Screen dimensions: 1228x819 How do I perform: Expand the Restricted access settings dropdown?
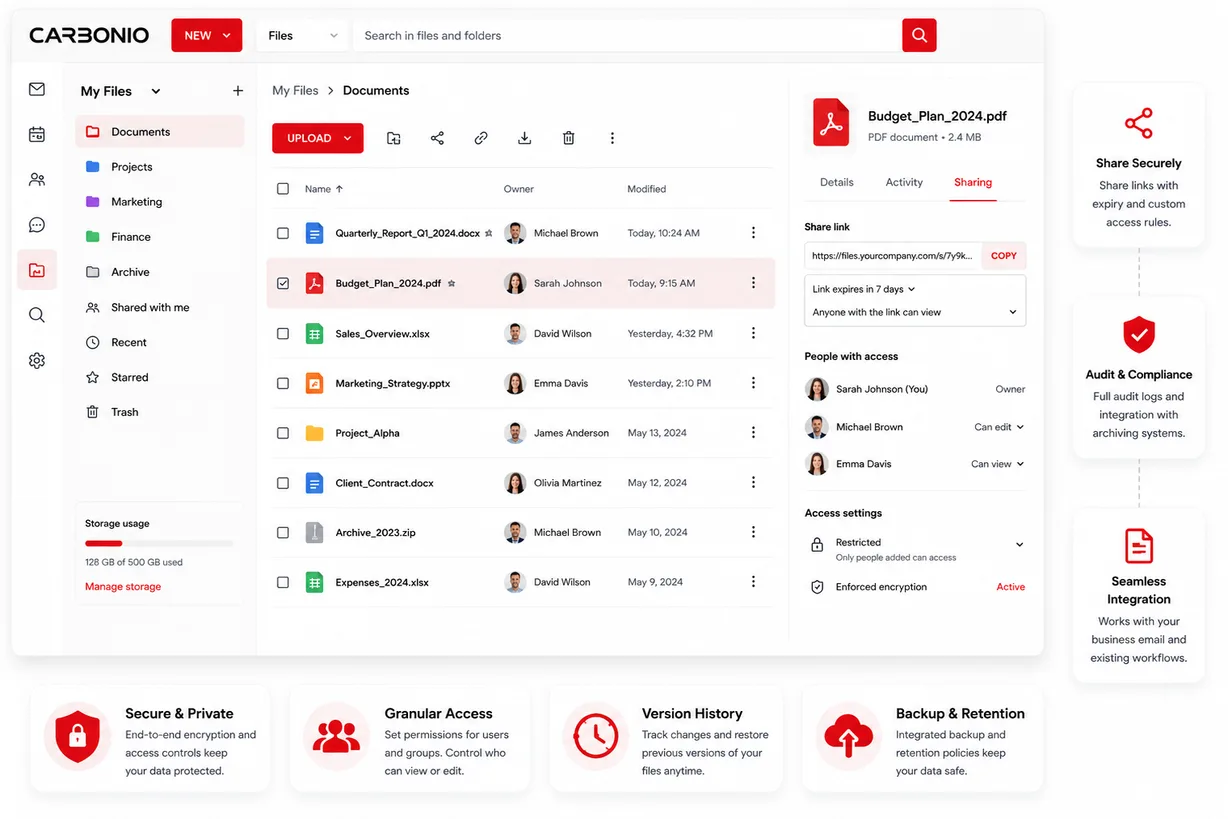[1019, 545]
